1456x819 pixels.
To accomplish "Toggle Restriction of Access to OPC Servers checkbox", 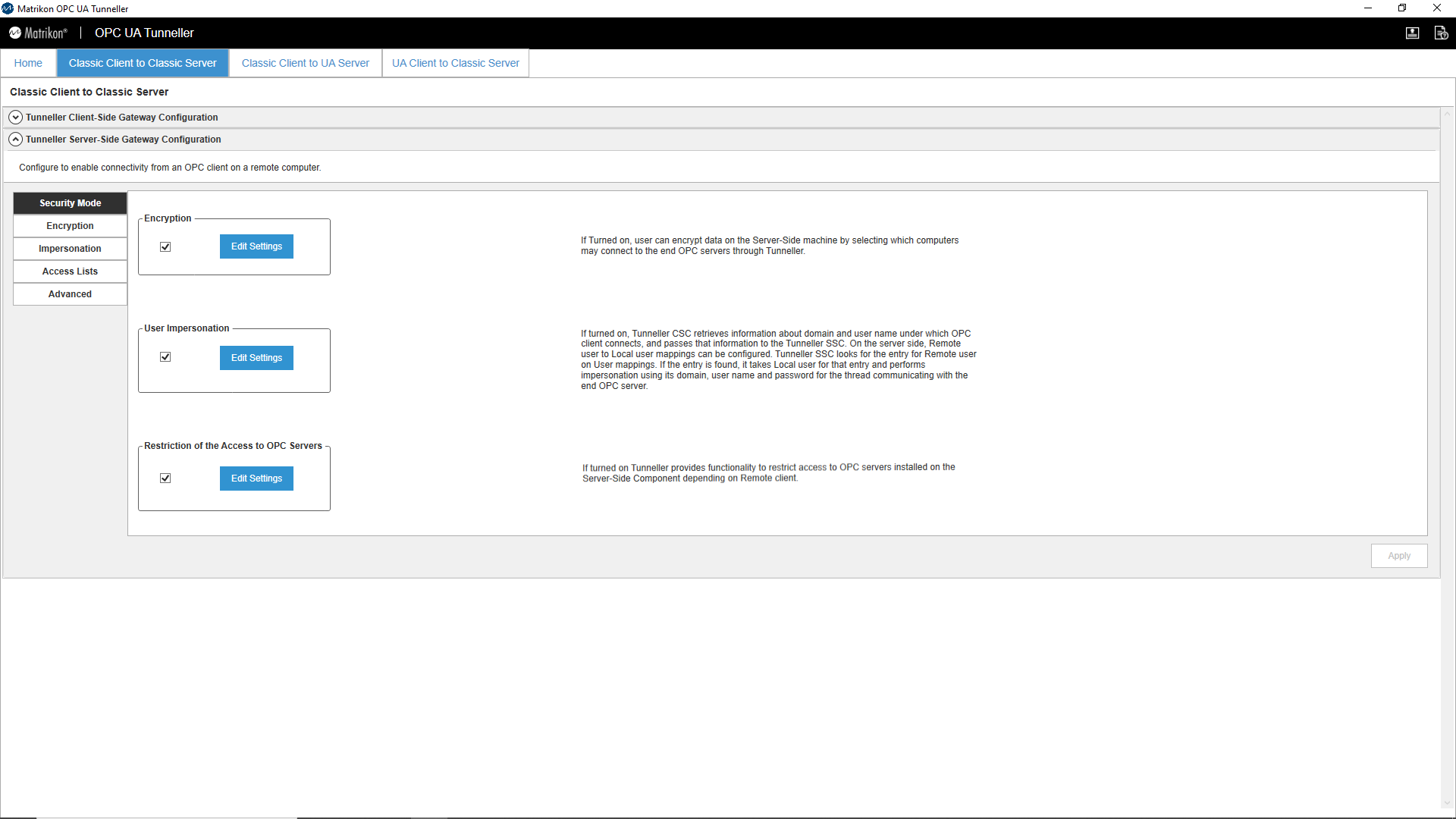I will pyautogui.click(x=165, y=479).
